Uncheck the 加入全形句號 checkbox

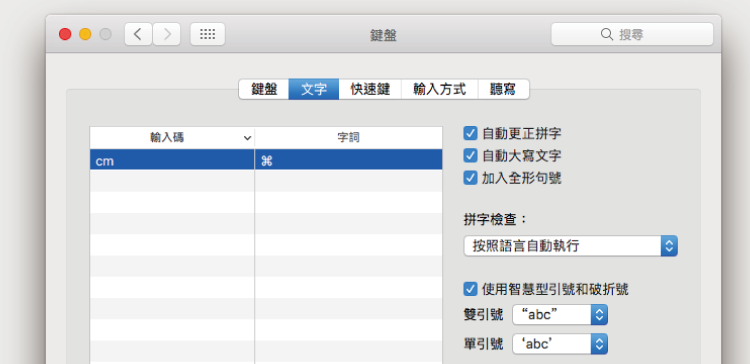(x=471, y=178)
